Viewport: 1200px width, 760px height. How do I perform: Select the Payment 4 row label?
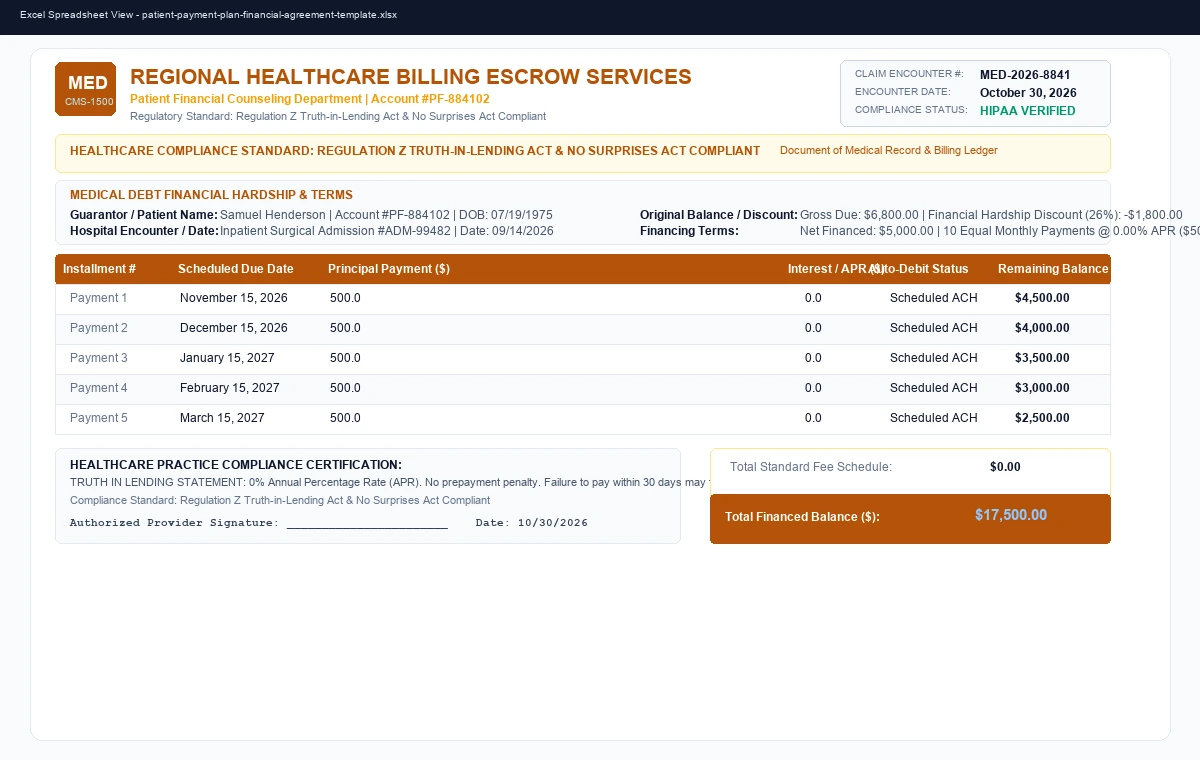(99, 388)
